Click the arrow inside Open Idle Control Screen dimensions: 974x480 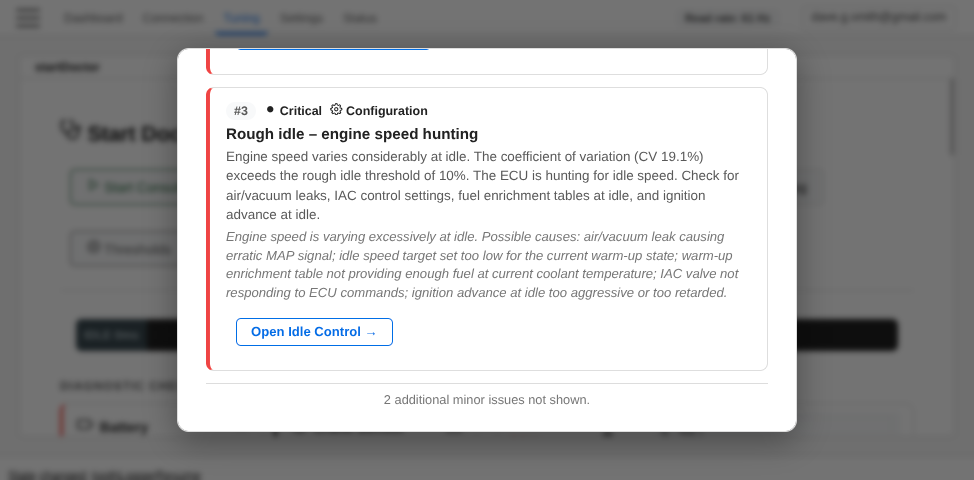371,333
